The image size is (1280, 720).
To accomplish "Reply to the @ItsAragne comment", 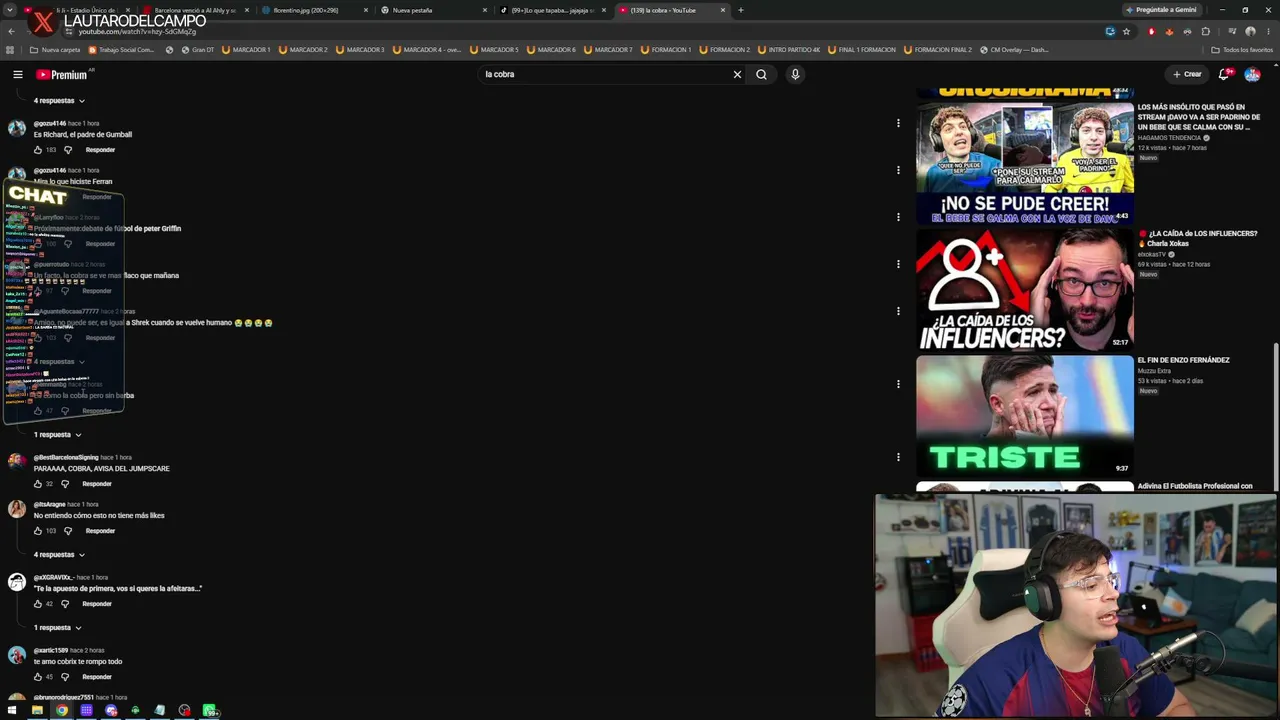I will (100, 531).
